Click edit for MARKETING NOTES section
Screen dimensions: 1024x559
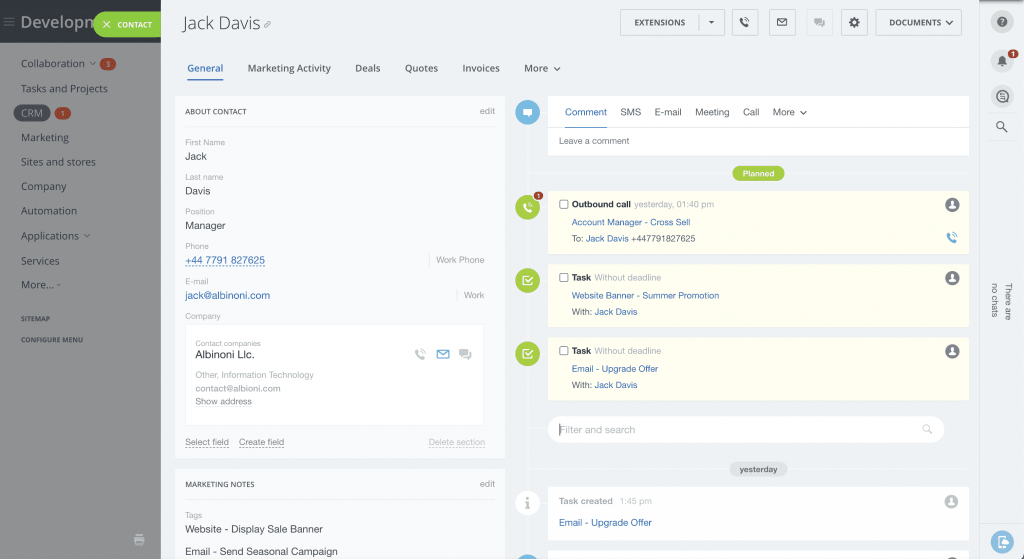(x=487, y=484)
